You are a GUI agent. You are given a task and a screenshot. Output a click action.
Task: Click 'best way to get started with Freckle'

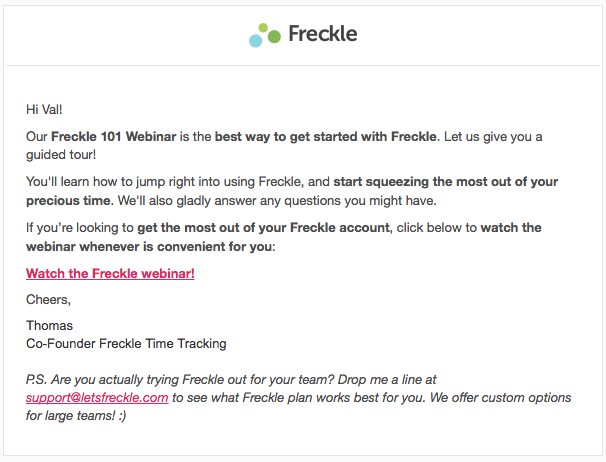point(325,136)
